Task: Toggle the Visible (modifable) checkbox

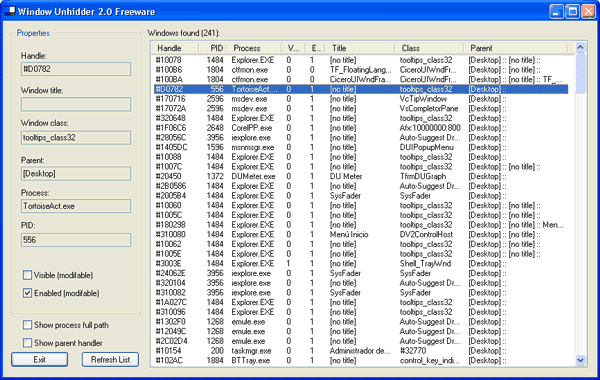Action: [x=27, y=275]
